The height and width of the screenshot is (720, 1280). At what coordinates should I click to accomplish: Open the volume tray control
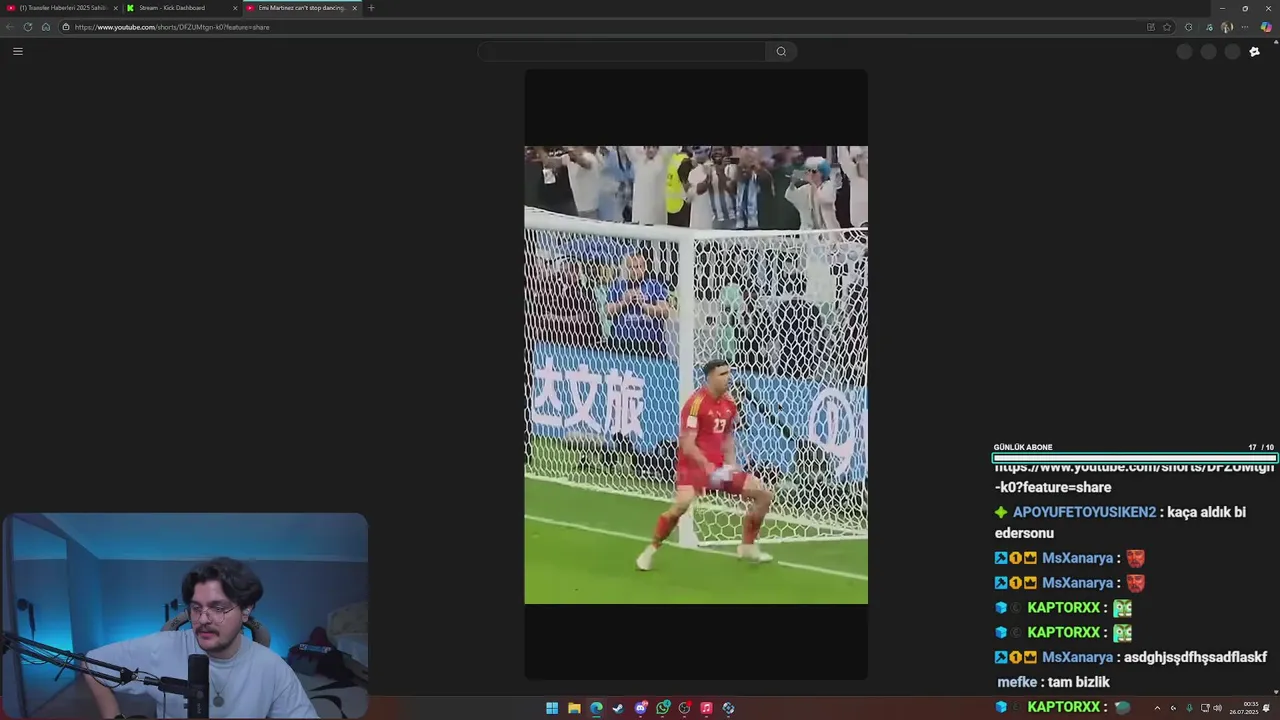(x=1217, y=708)
